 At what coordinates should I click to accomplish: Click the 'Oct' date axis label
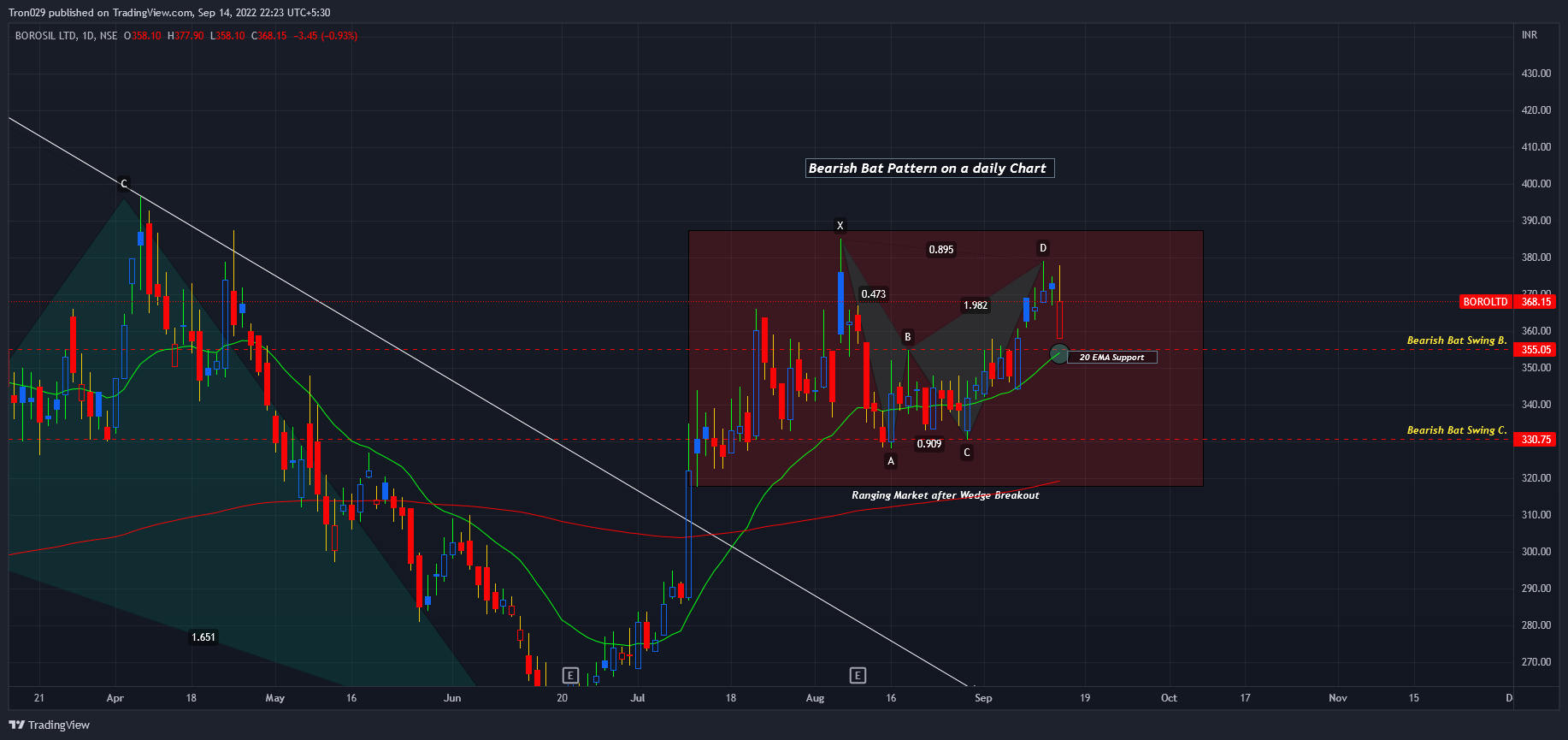pos(1169,698)
